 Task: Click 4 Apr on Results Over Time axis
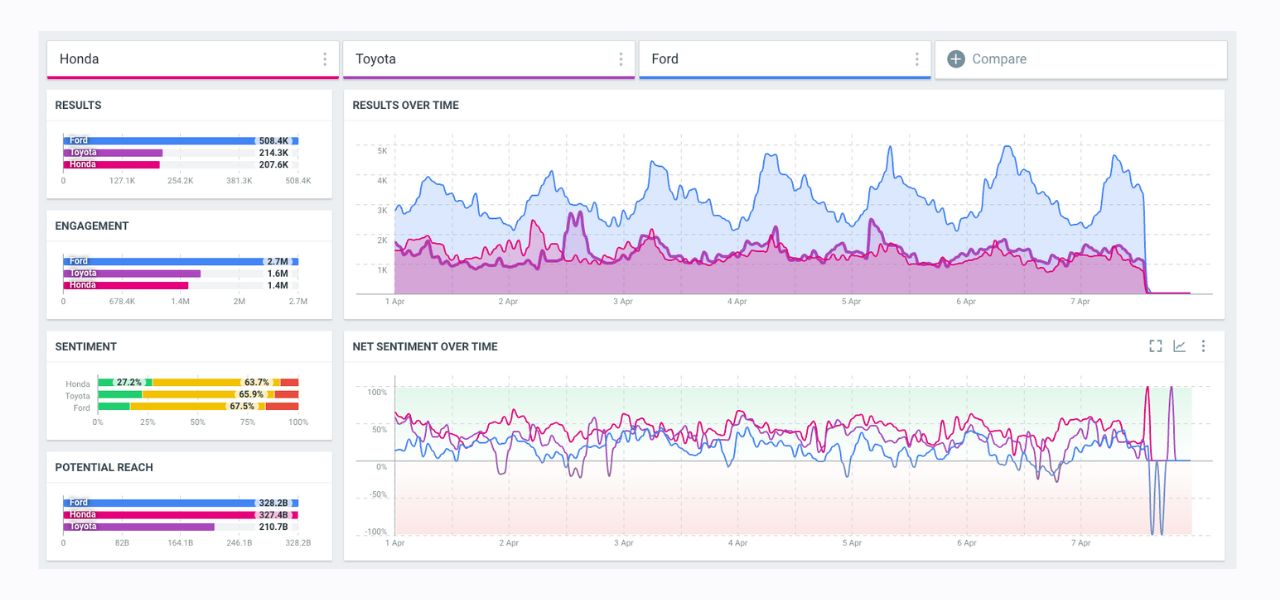pyautogui.click(x=737, y=301)
